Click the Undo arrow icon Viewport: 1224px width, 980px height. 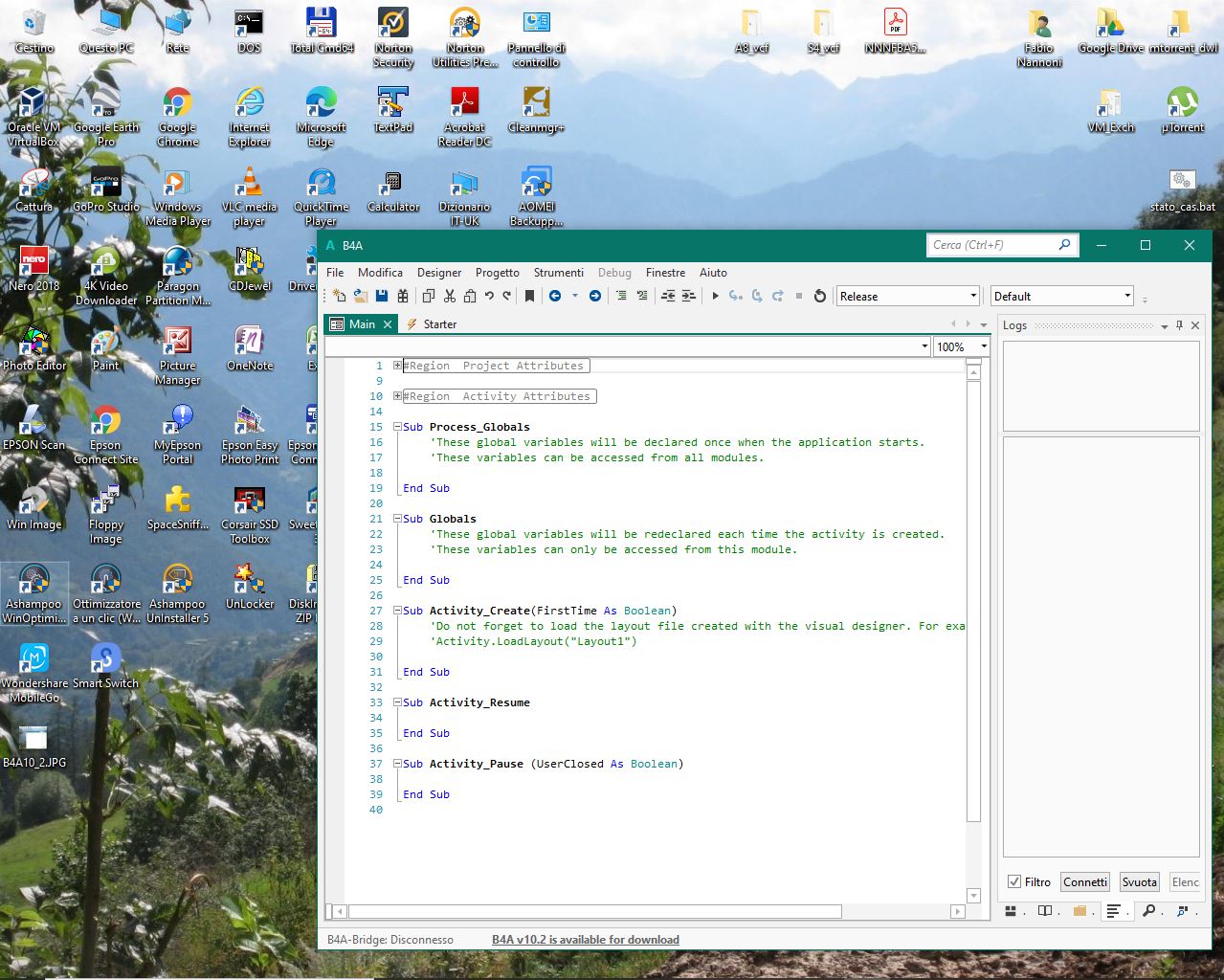point(489,297)
